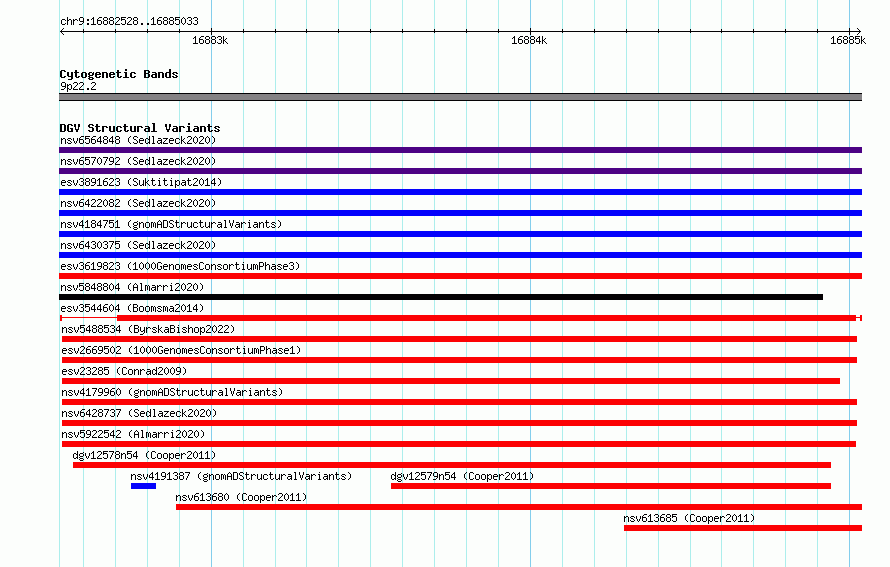
Task: Click the red esv2669502 variant bar
Action: (459, 360)
